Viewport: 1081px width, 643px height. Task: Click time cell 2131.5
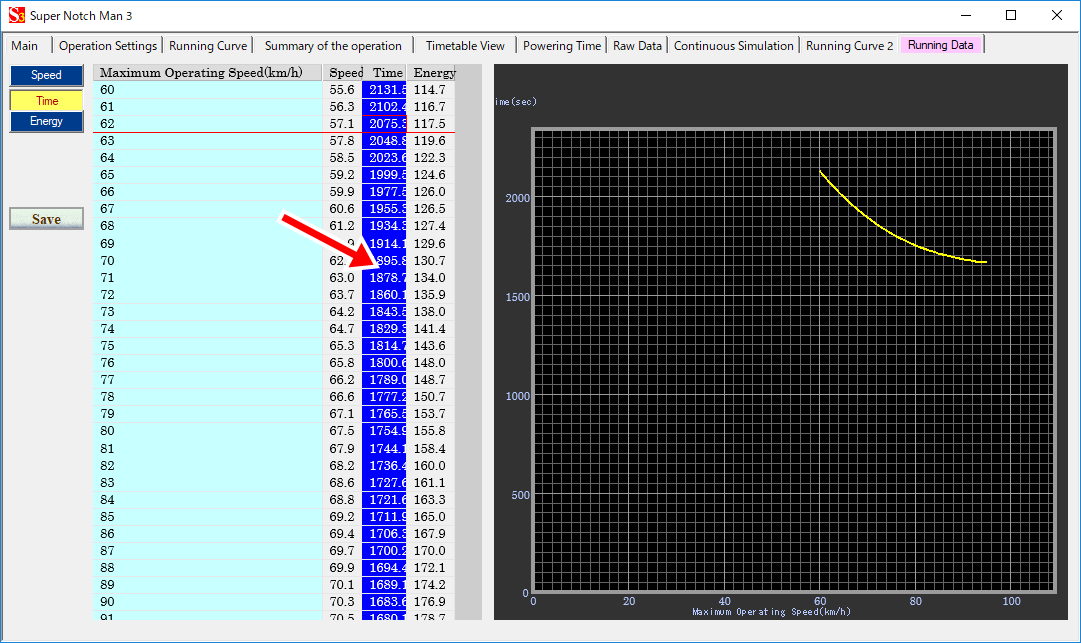point(385,90)
